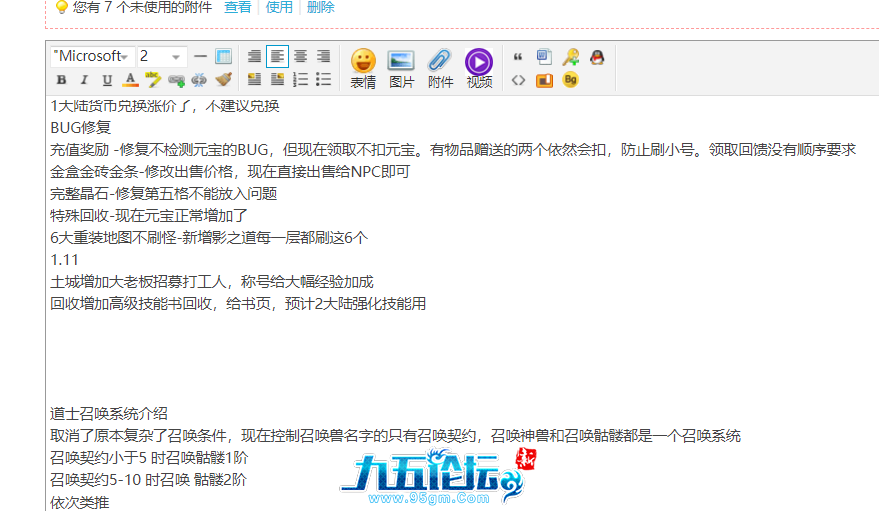
Task: Click the line starting "6大重装地图不刷怪"
Action: (x=209, y=238)
